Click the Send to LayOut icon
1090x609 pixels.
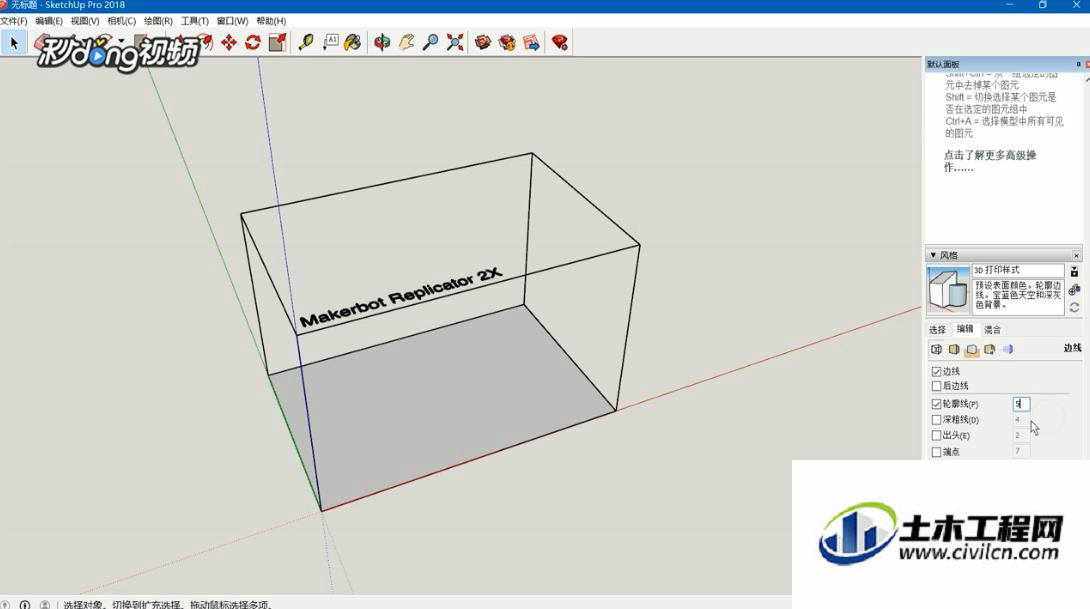click(532, 43)
